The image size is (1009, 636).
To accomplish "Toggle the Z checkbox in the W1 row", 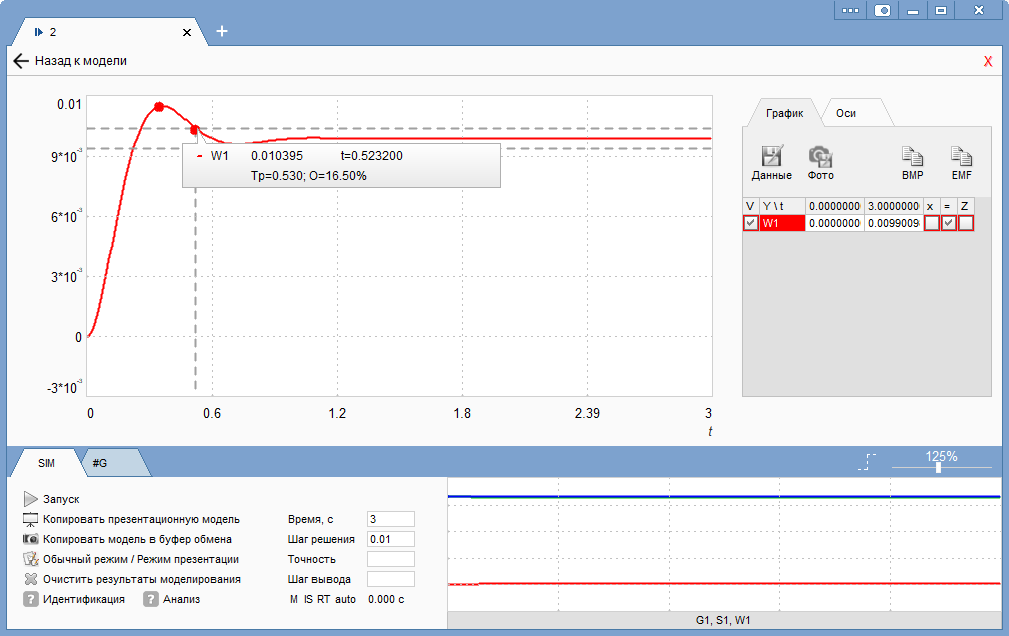I will pos(966,223).
